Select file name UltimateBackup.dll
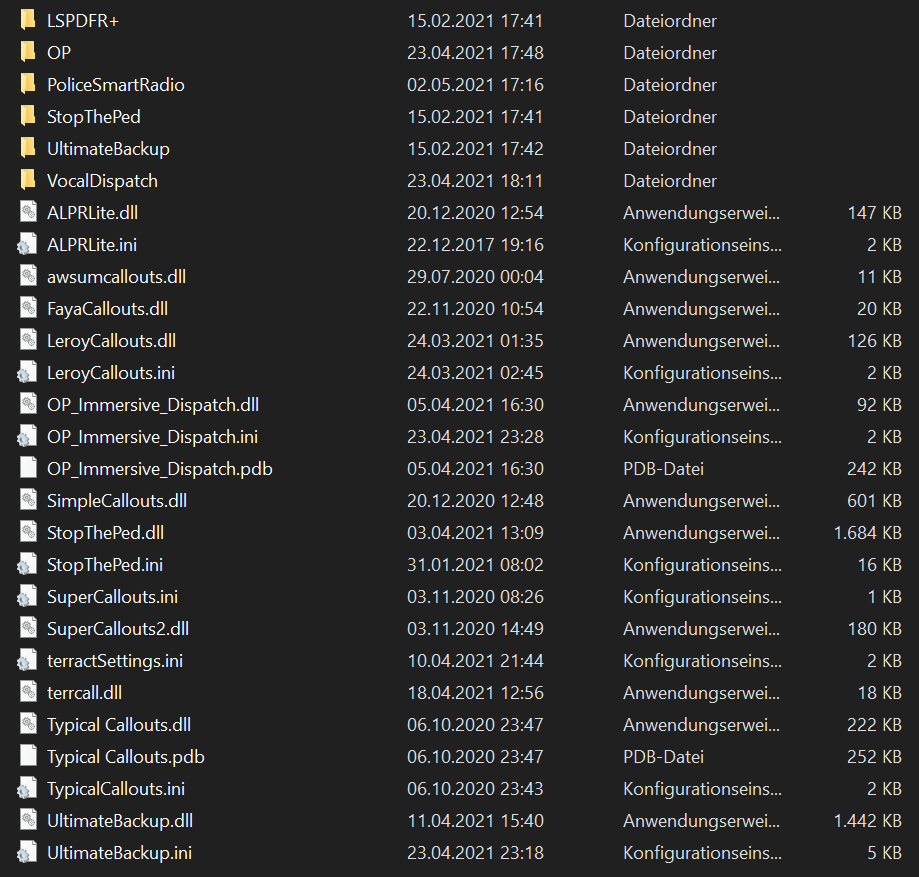This screenshot has height=877, width=919. pos(120,821)
